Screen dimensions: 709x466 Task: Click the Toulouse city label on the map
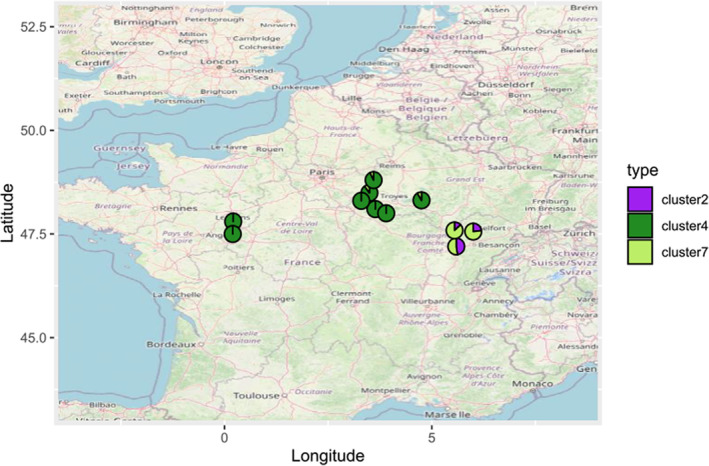point(255,395)
